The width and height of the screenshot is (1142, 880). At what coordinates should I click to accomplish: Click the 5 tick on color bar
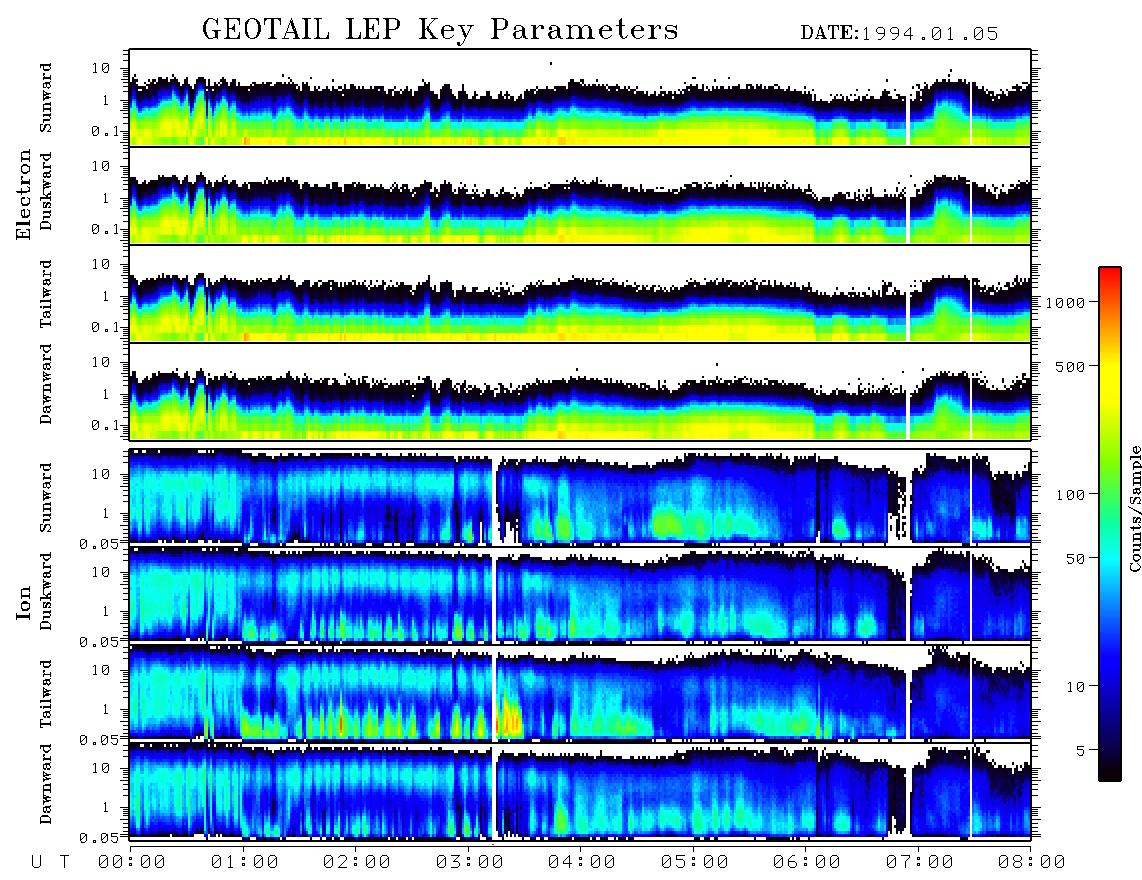coord(1080,750)
